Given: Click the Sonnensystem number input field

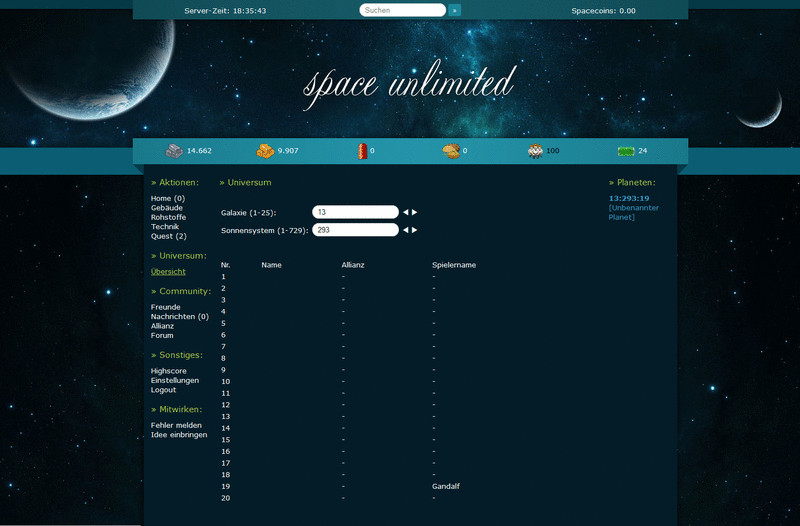Looking at the screenshot, I should (x=355, y=230).
